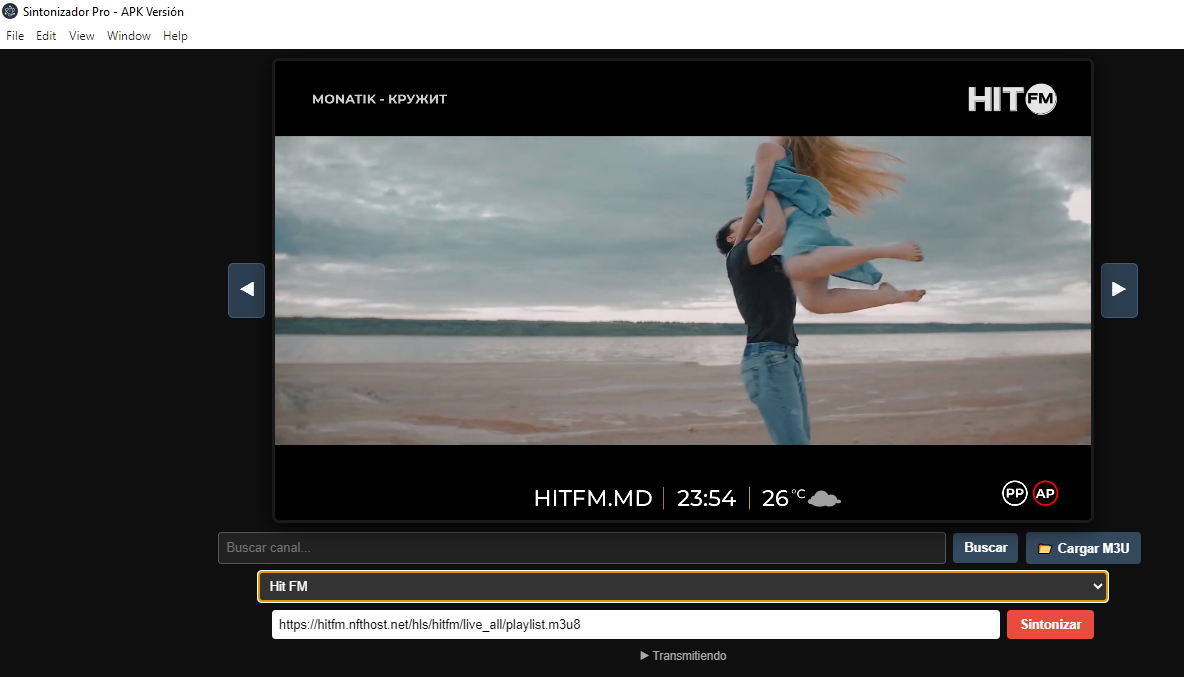The height and width of the screenshot is (677, 1184).
Task: Open the File menu
Action: (x=15, y=35)
